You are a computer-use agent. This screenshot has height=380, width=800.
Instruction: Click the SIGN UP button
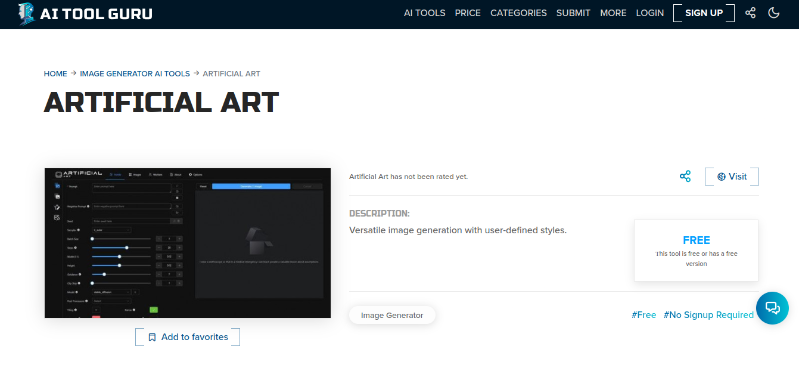[704, 13]
